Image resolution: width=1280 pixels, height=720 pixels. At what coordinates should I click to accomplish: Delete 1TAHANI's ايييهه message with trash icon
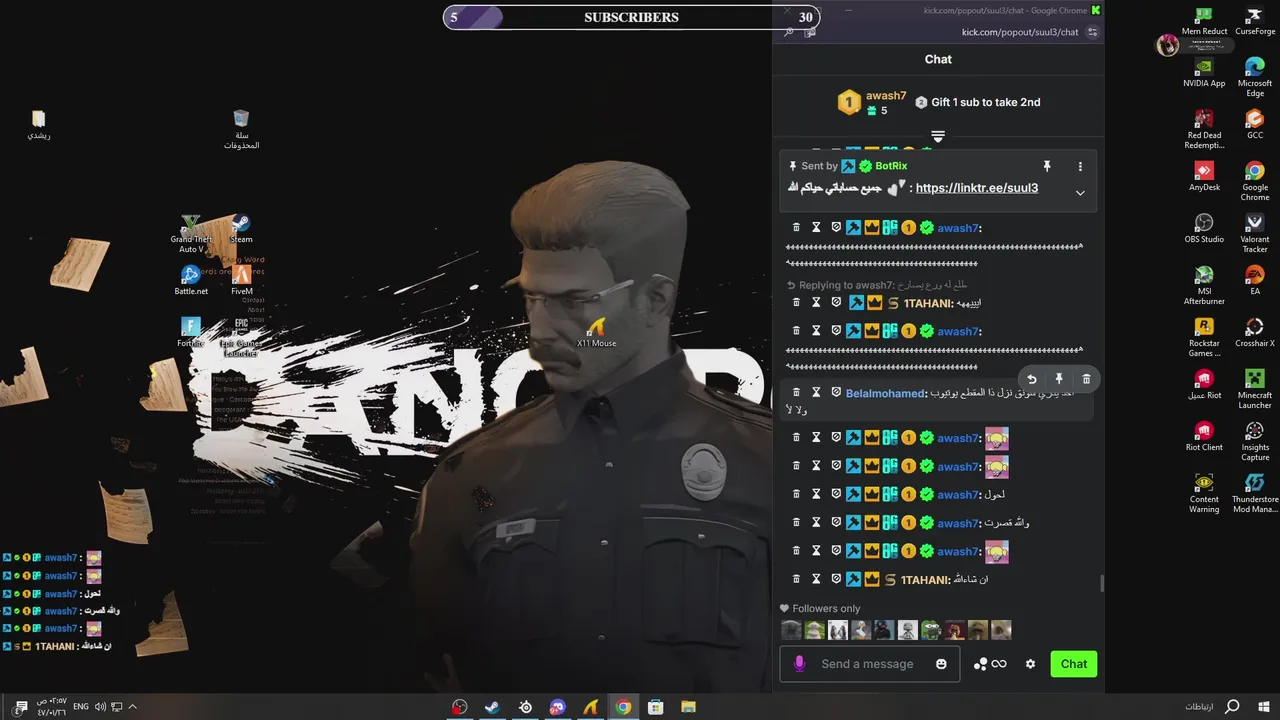[x=796, y=302]
